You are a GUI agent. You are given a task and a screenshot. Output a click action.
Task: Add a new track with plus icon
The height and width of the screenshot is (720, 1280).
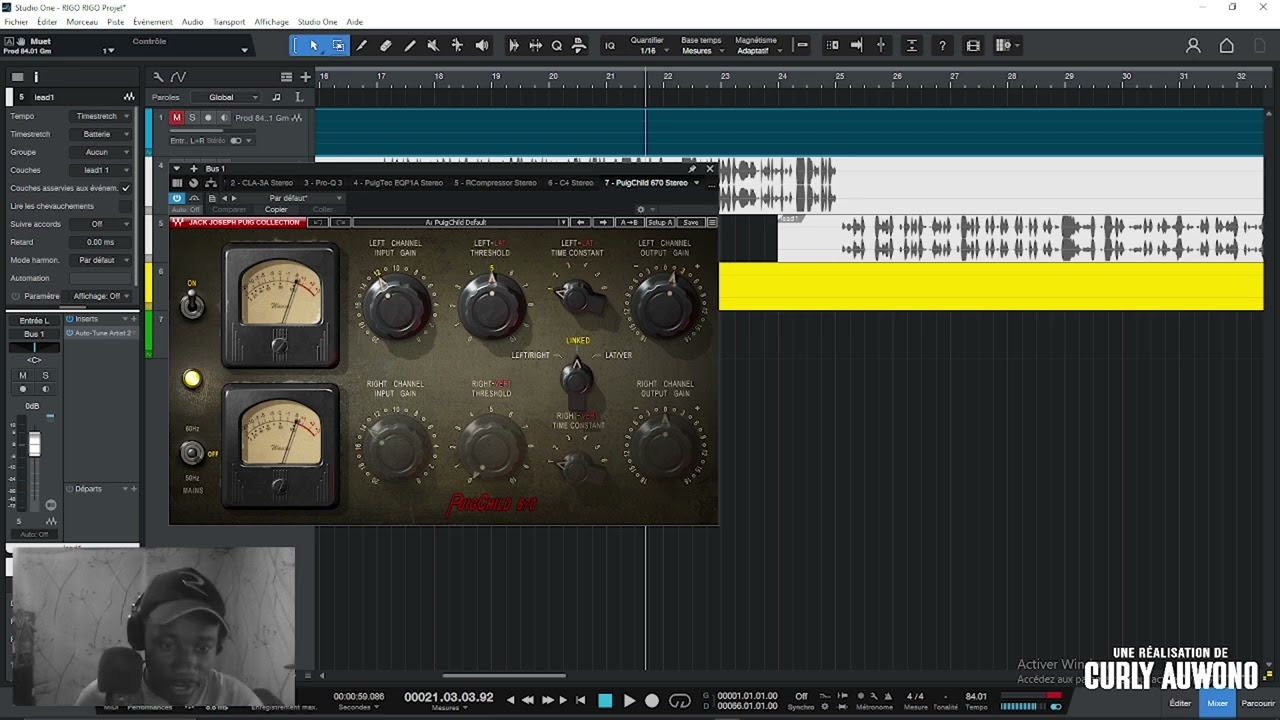(305, 77)
